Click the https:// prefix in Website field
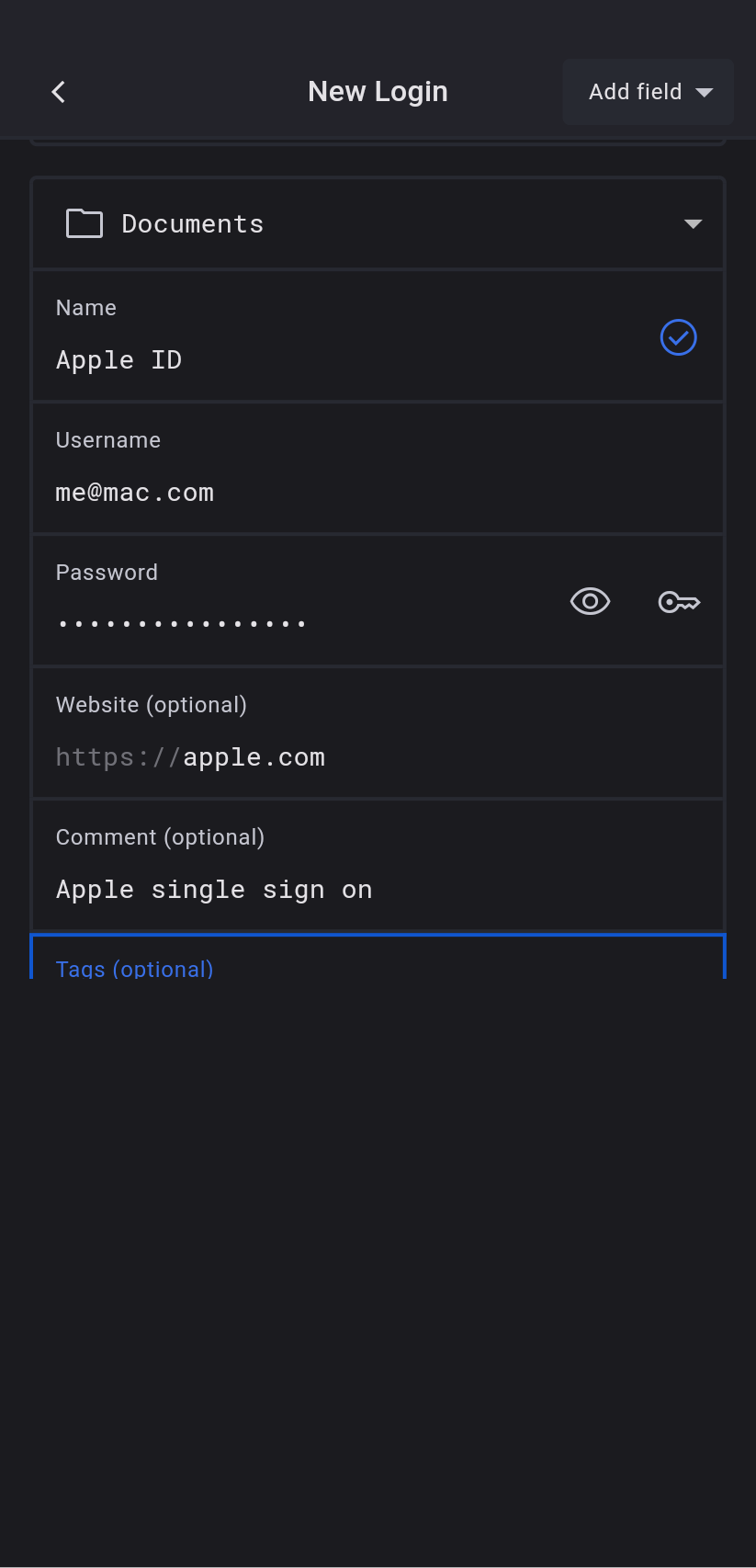756x1568 pixels. [118, 757]
